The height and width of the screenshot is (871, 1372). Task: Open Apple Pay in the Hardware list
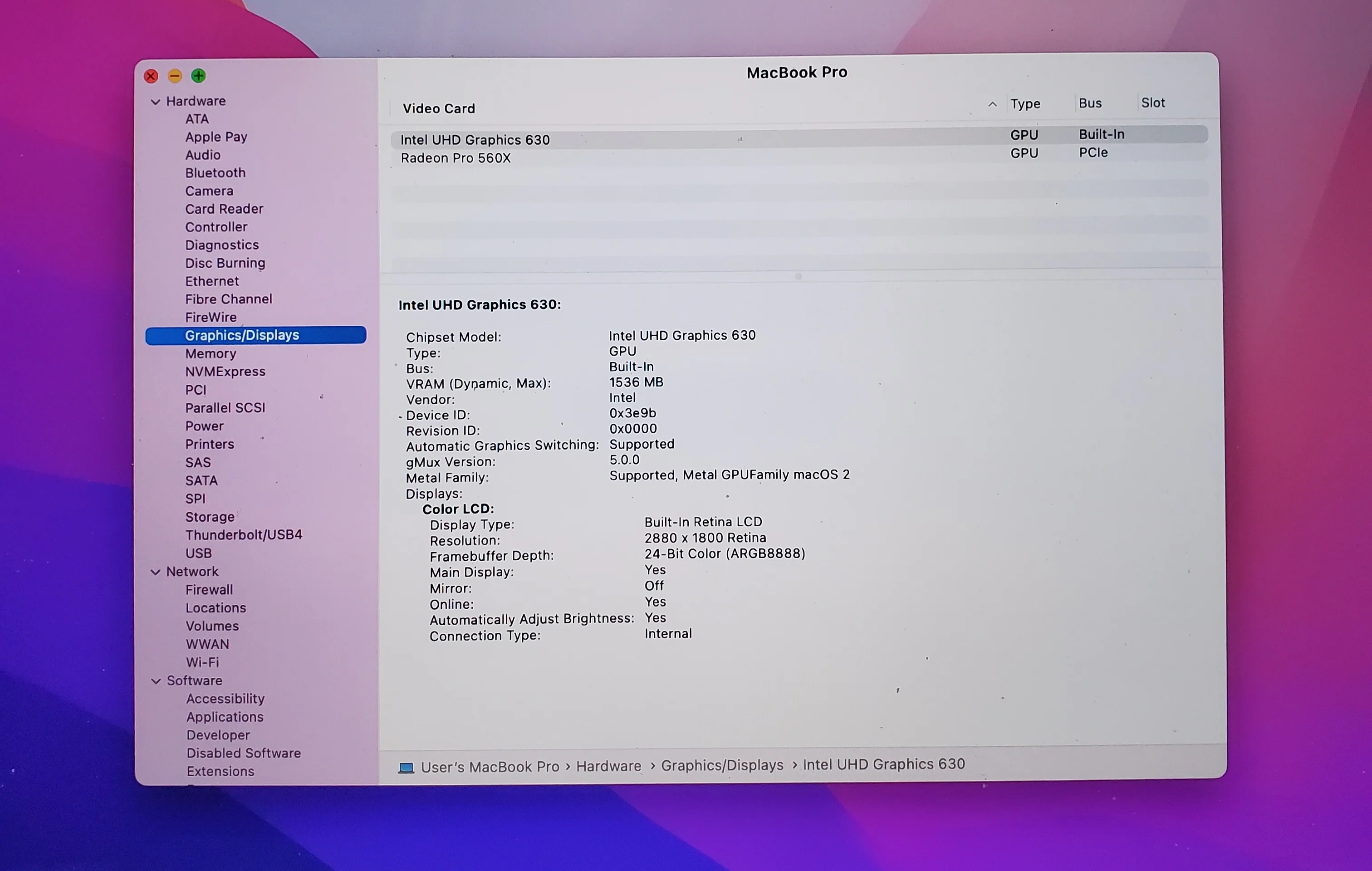coord(216,137)
